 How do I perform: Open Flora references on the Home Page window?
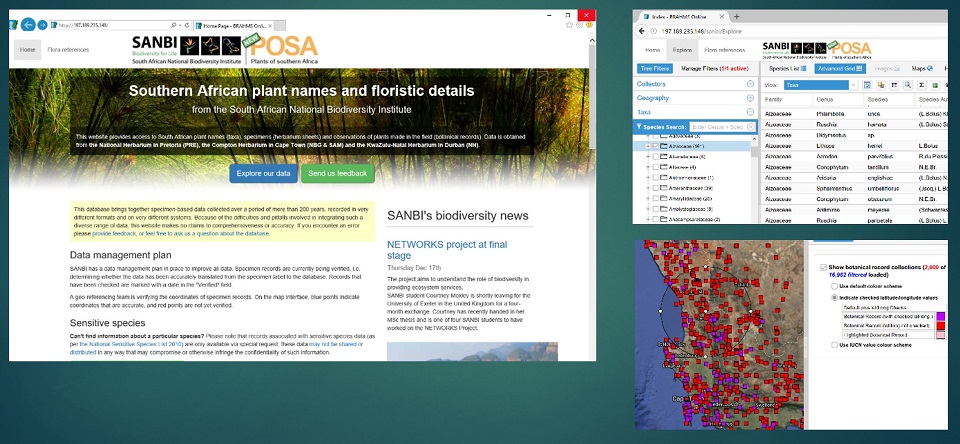pos(68,50)
